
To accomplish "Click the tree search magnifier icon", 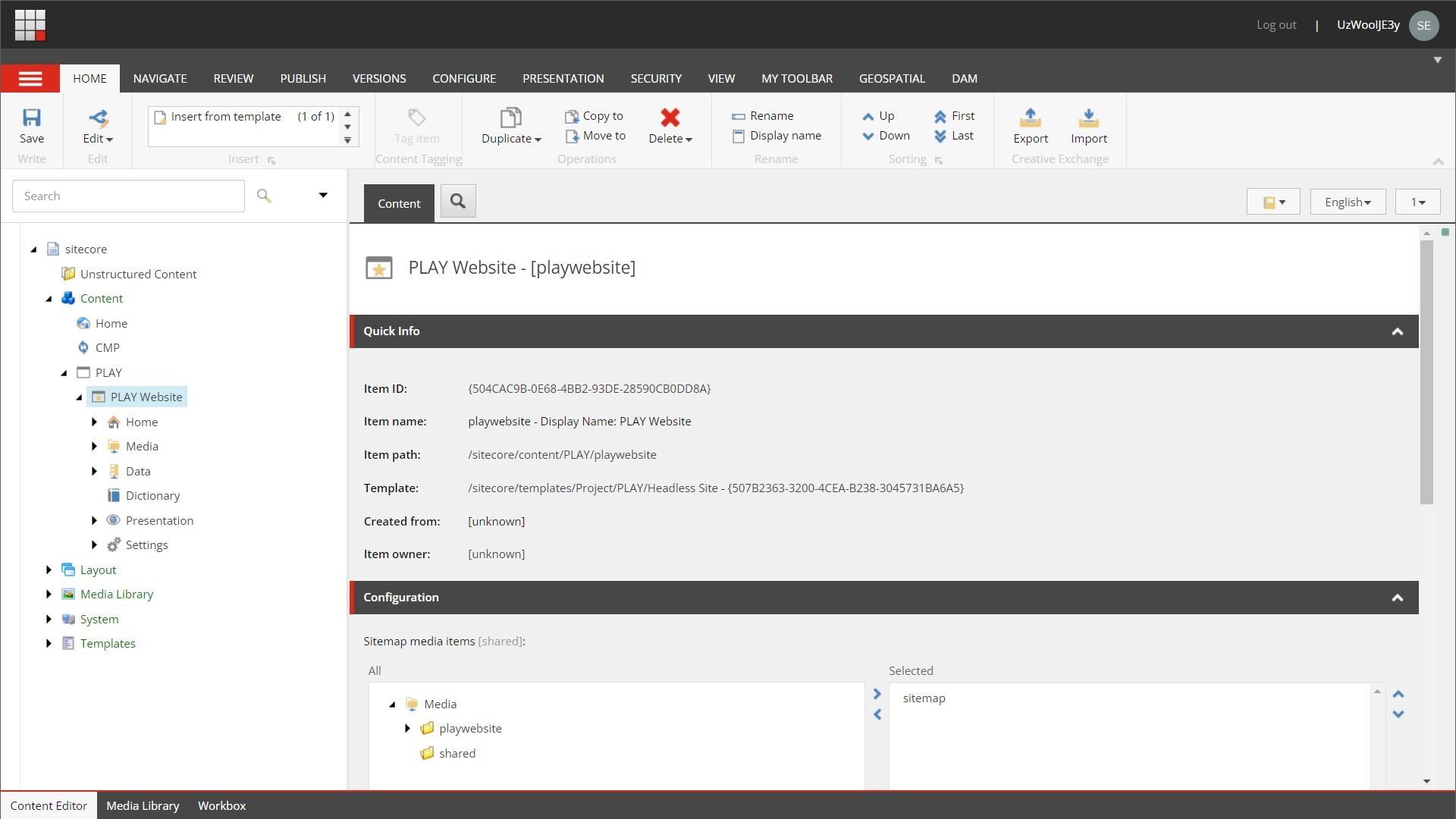I will coord(263,196).
